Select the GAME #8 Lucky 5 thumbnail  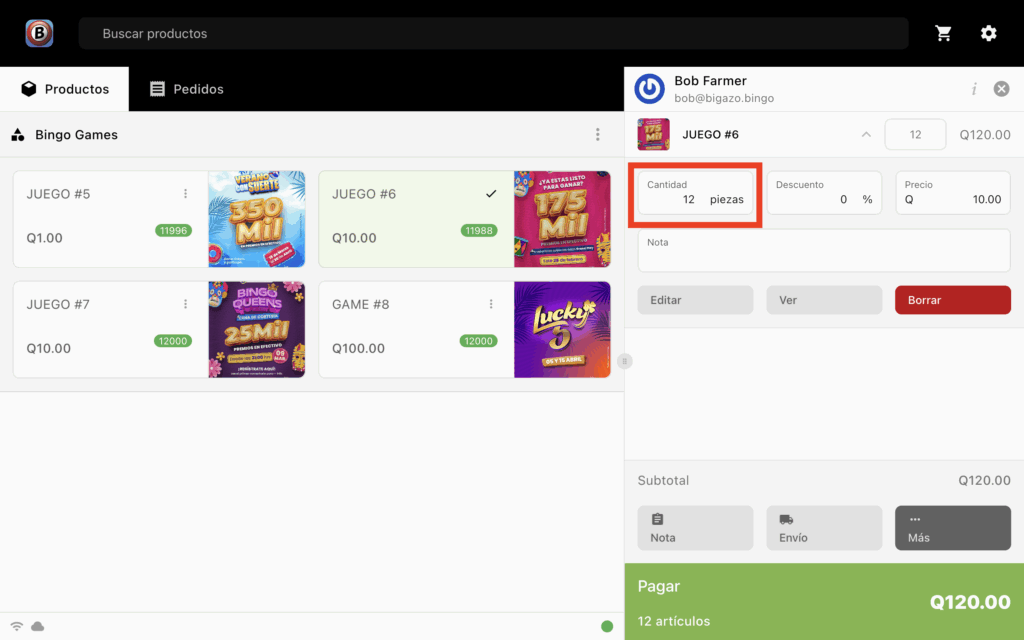(x=562, y=329)
